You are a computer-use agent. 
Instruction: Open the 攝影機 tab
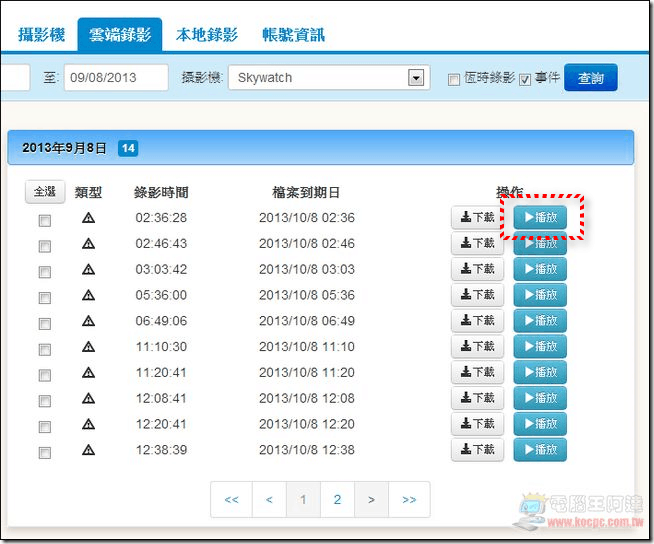(41, 35)
